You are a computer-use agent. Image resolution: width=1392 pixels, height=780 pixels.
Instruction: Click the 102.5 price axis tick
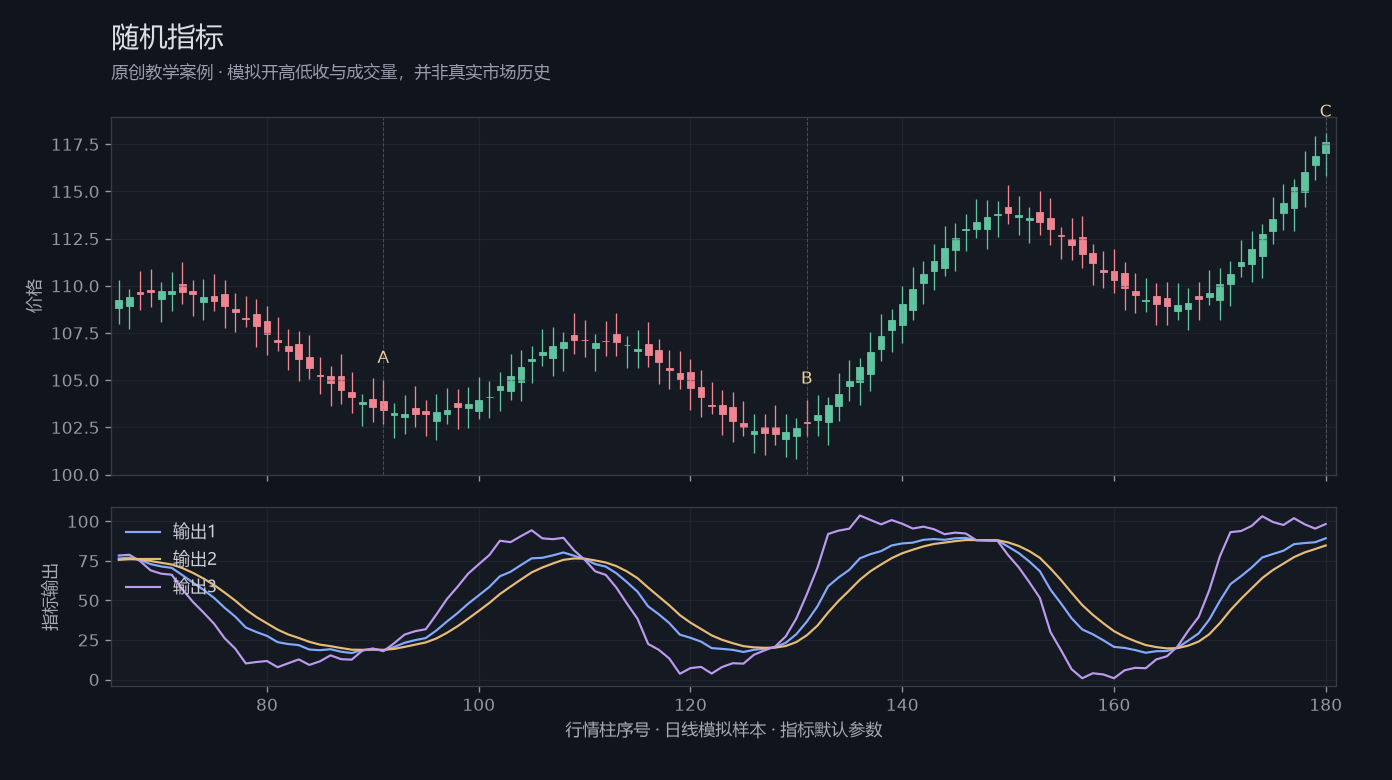point(75,428)
